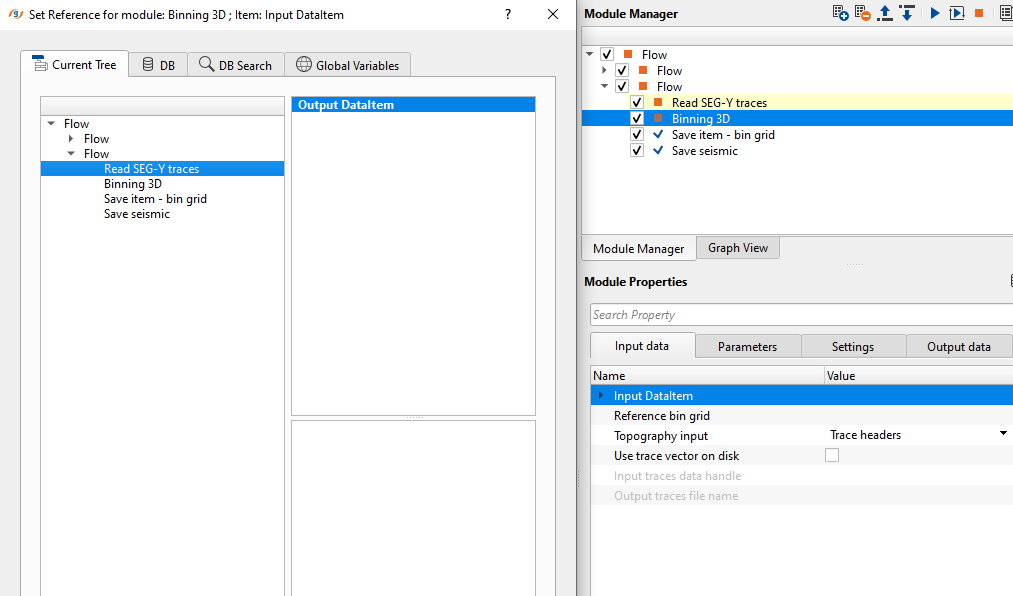Run the flow with the blue play icon

[x=935, y=13]
